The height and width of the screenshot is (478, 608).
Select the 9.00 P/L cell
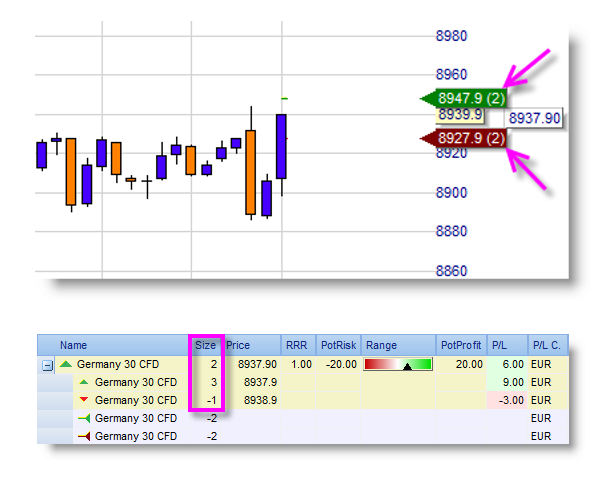tap(506, 383)
